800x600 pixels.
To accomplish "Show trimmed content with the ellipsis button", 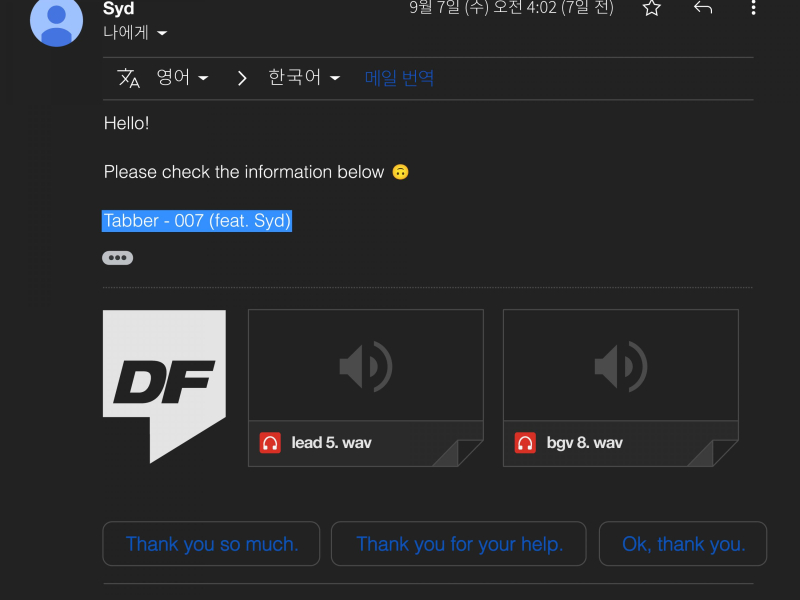I will coord(117,258).
